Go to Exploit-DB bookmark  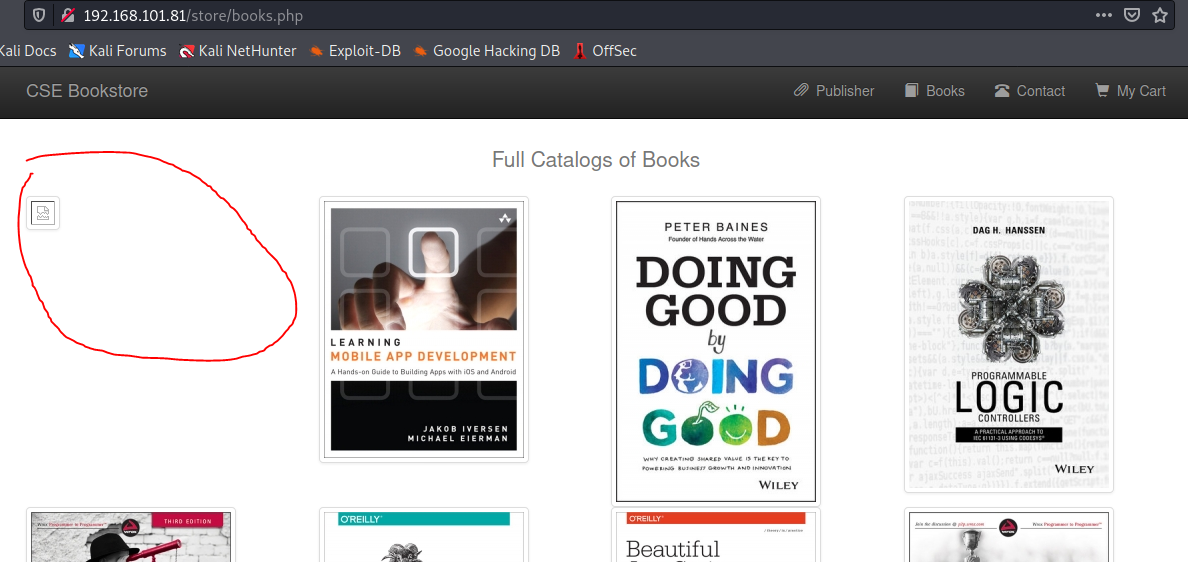(355, 50)
